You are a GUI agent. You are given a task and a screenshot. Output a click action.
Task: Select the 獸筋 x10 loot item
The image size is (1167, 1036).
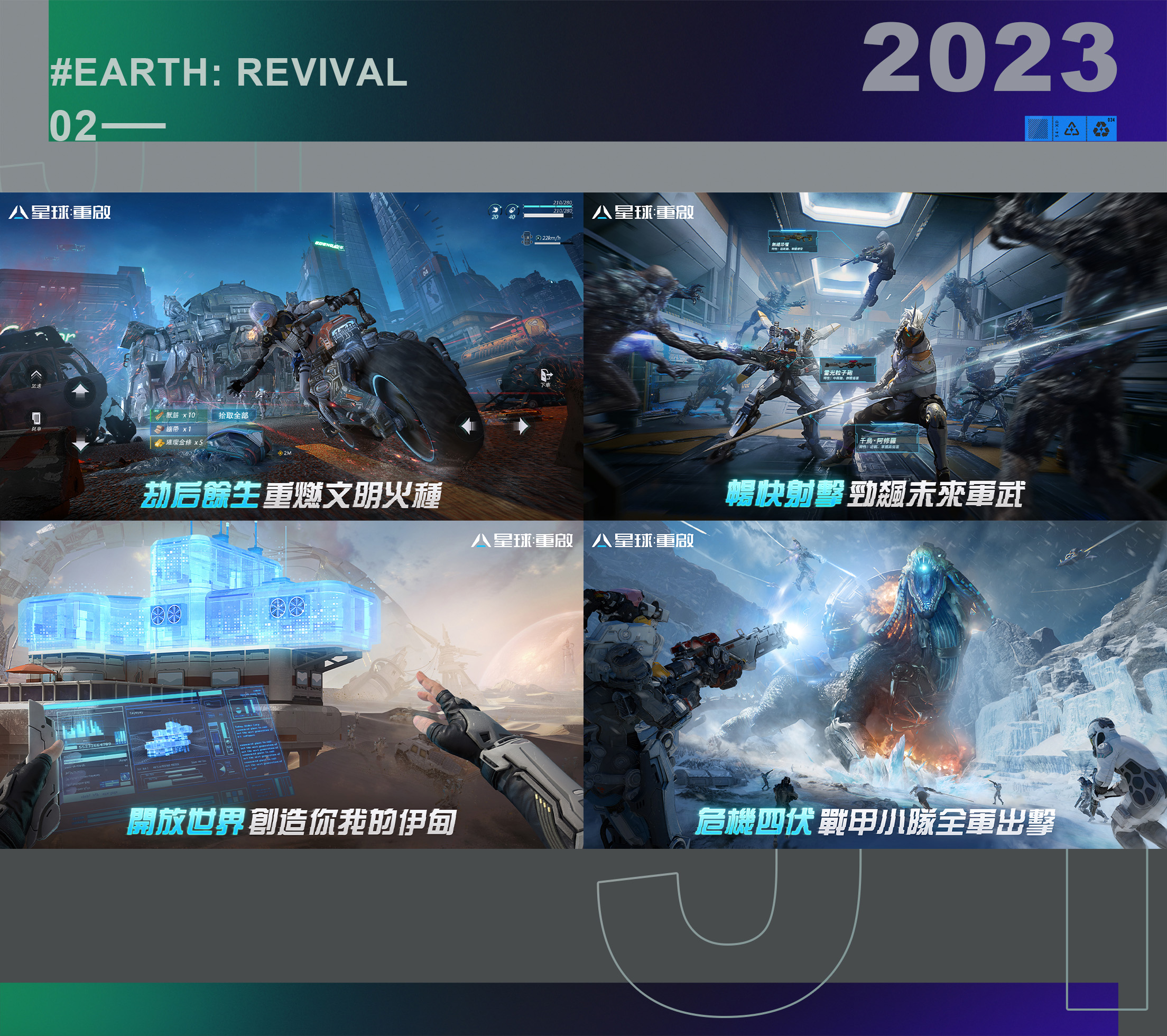[178, 415]
